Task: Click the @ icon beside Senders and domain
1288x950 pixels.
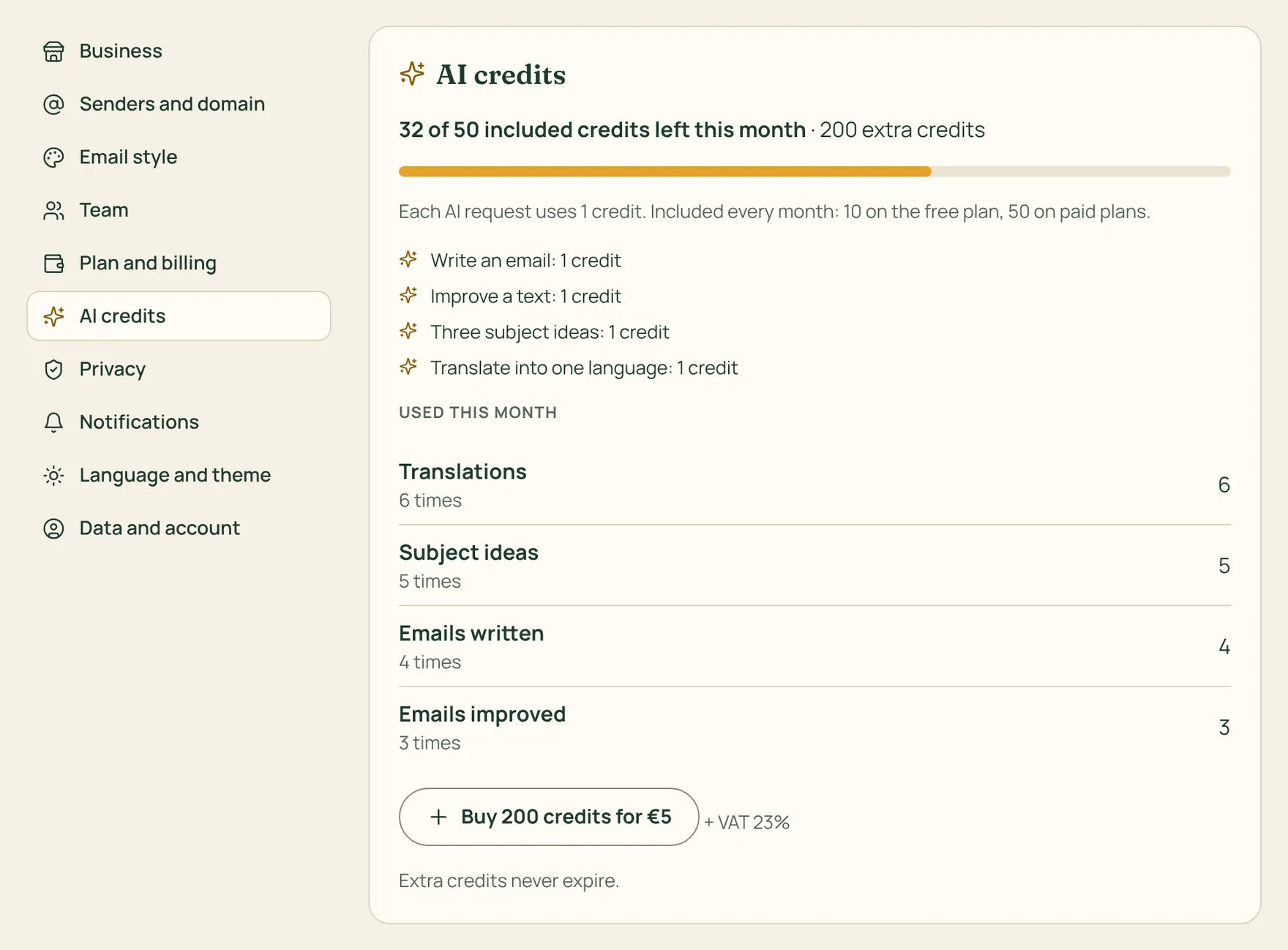Action: pos(53,104)
